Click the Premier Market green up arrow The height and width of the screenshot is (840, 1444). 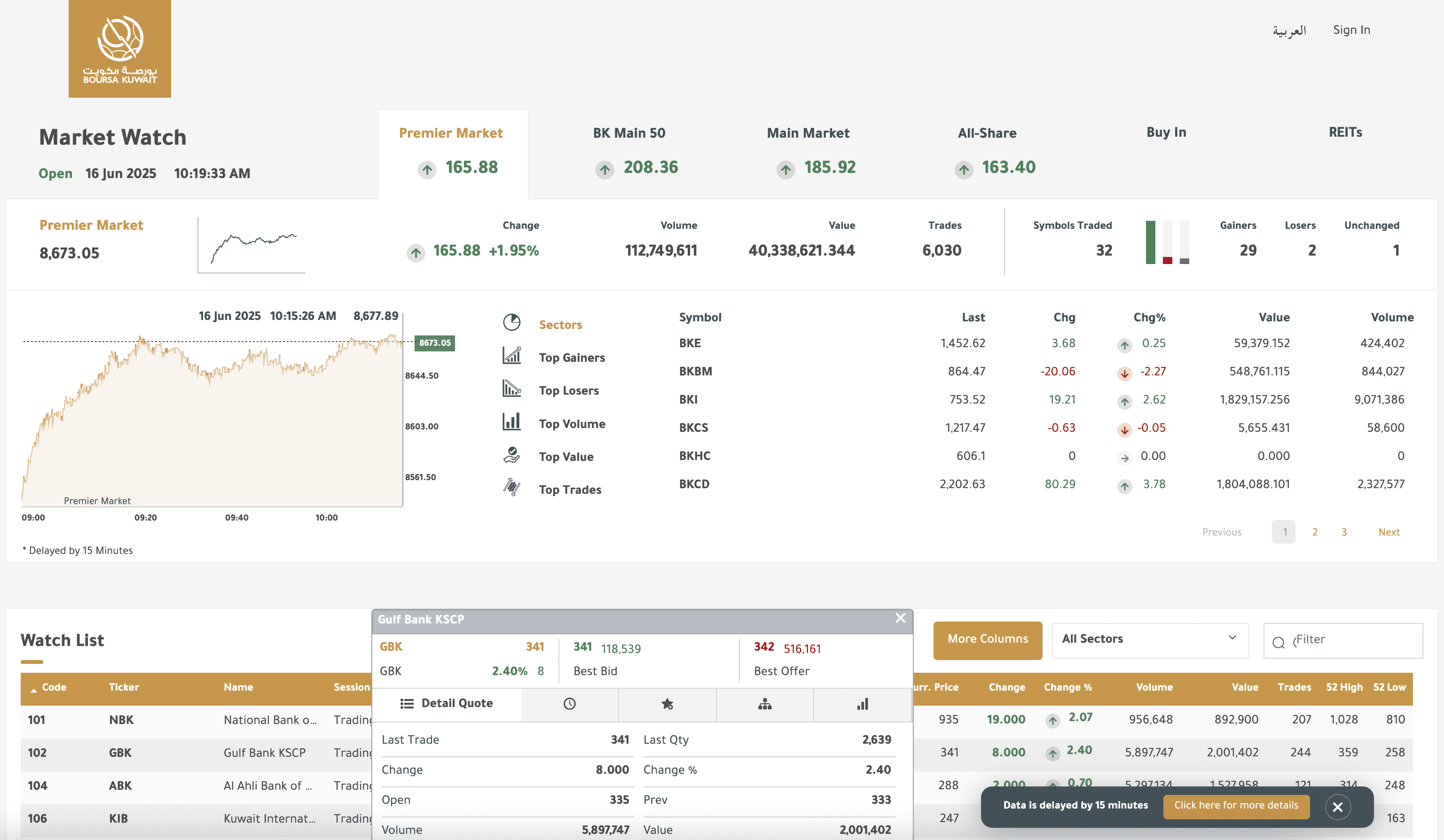click(427, 170)
